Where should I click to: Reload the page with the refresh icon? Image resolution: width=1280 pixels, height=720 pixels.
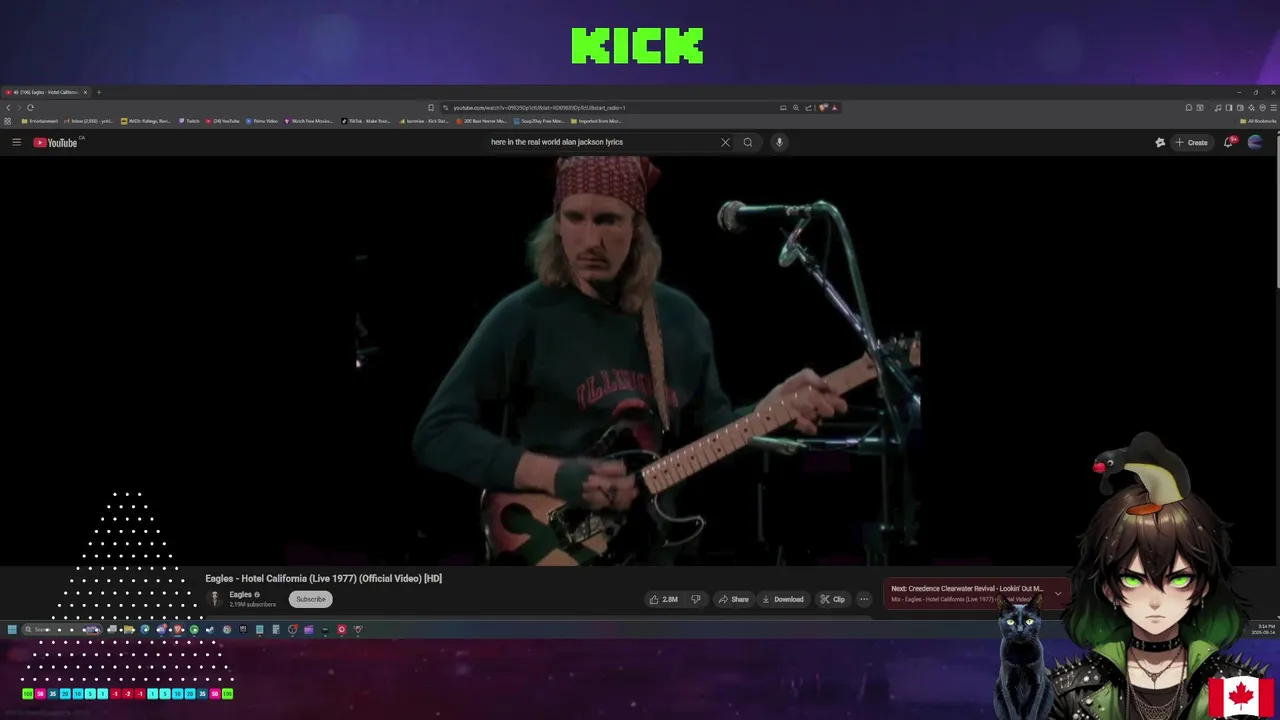click(x=30, y=107)
